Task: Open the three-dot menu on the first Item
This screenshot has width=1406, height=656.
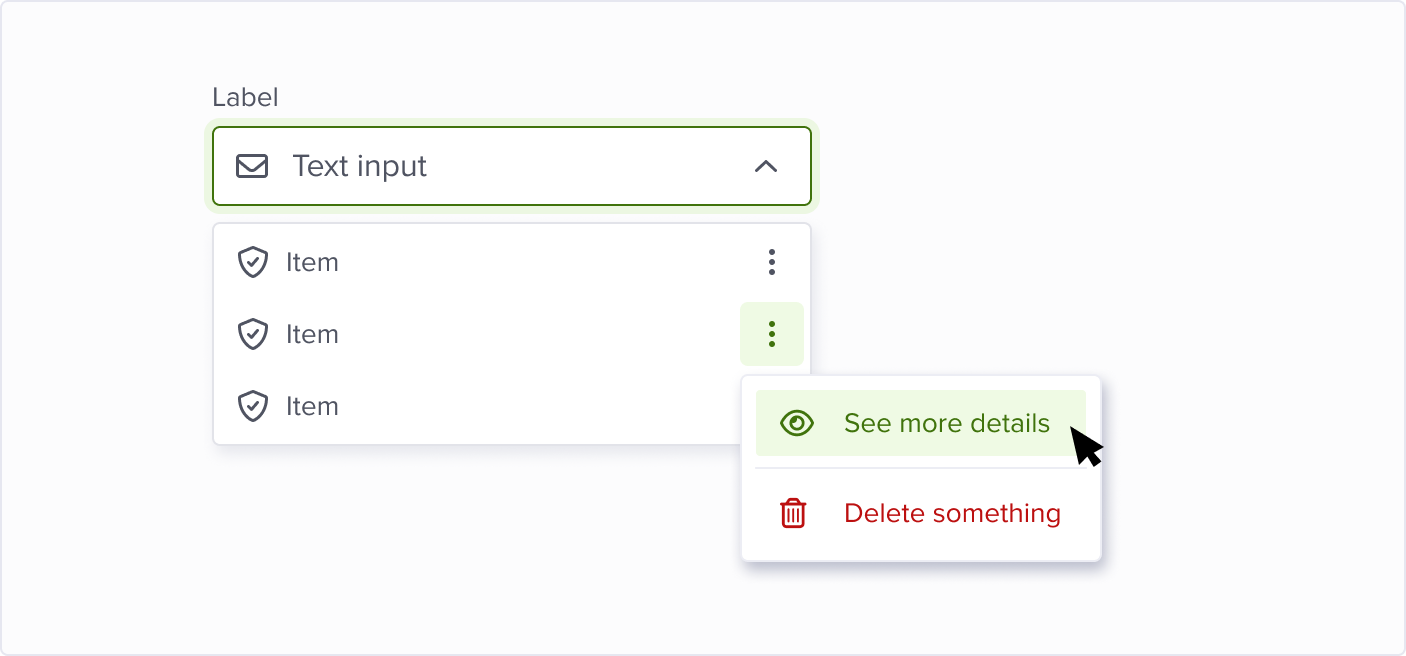Action: (771, 263)
